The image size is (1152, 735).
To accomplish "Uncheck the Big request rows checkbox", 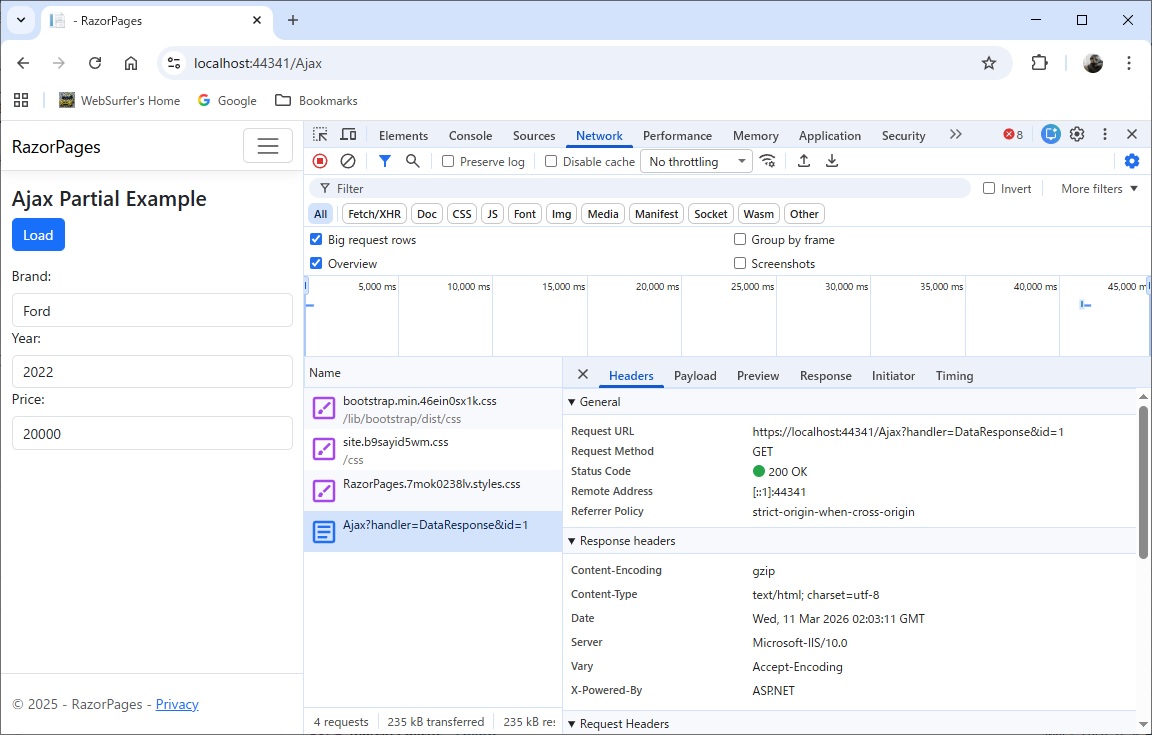I will (317, 240).
